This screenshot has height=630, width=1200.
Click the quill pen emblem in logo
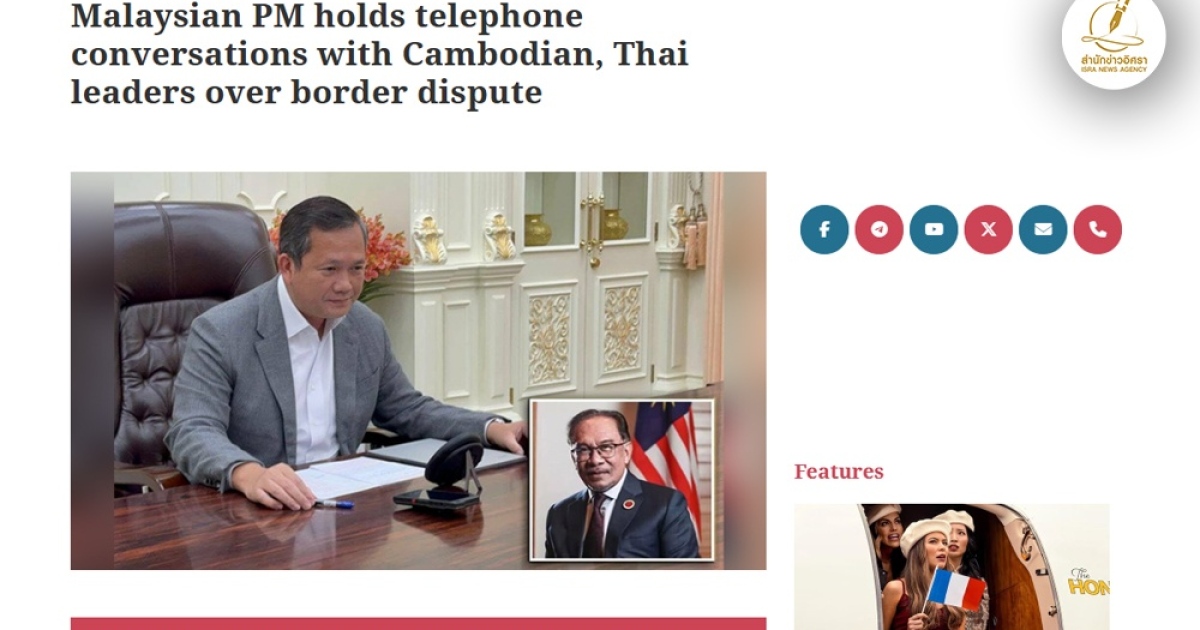click(x=1113, y=24)
